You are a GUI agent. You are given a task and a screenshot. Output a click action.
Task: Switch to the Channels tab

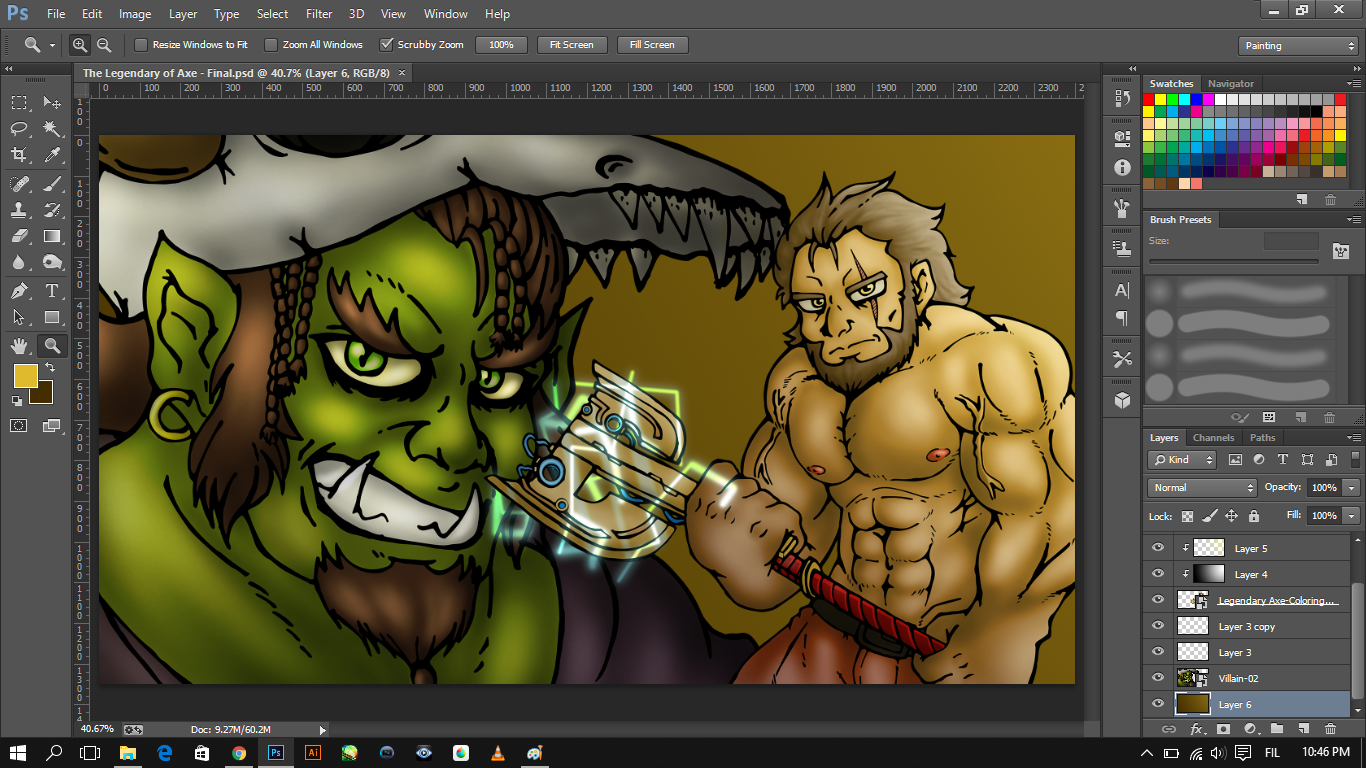[x=1213, y=438]
